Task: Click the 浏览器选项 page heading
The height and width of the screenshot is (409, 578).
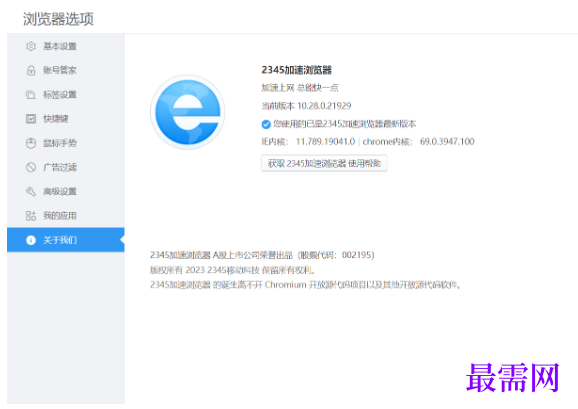Action: click(x=58, y=19)
